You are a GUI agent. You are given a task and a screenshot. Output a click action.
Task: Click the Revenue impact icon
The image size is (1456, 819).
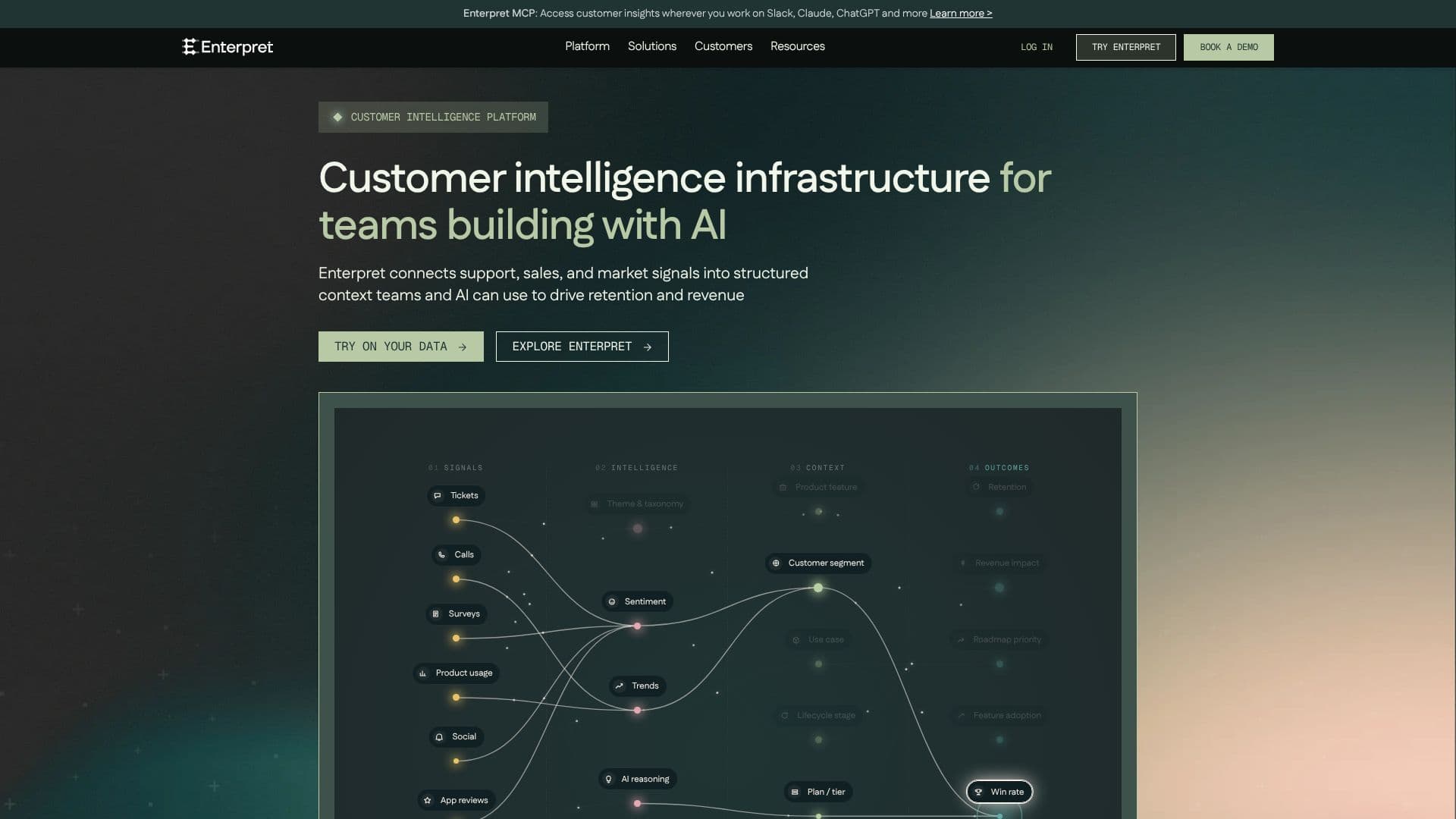click(x=963, y=563)
